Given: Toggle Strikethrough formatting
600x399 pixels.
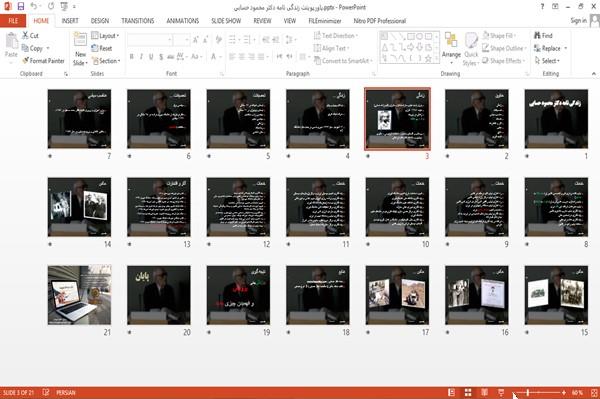Looking at the screenshot, I should click(x=171, y=57).
